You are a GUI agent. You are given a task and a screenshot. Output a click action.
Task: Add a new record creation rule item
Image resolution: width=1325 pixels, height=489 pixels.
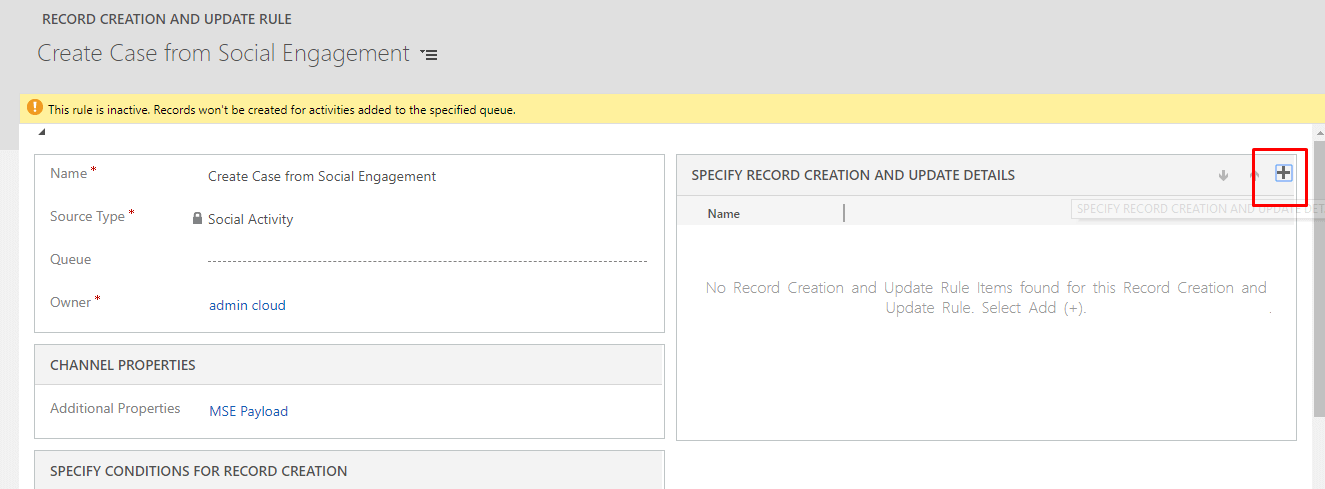click(x=1283, y=173)
